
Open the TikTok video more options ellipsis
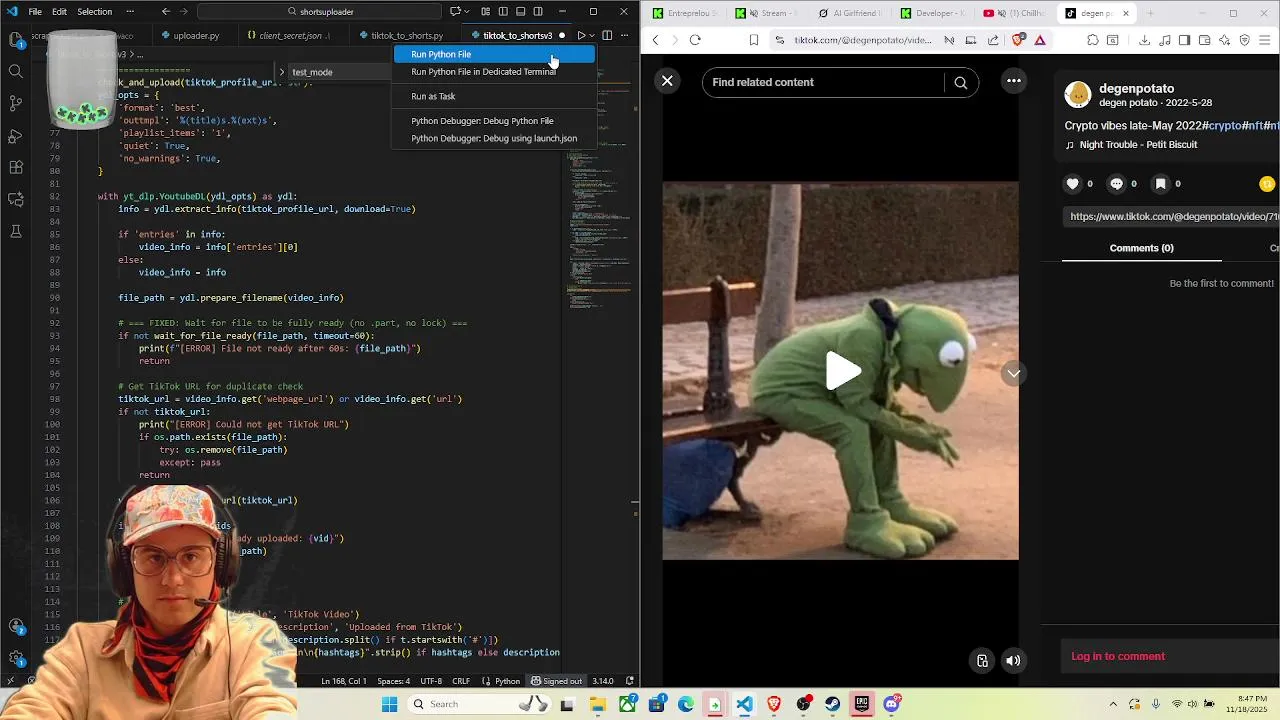coord(1013,81)
